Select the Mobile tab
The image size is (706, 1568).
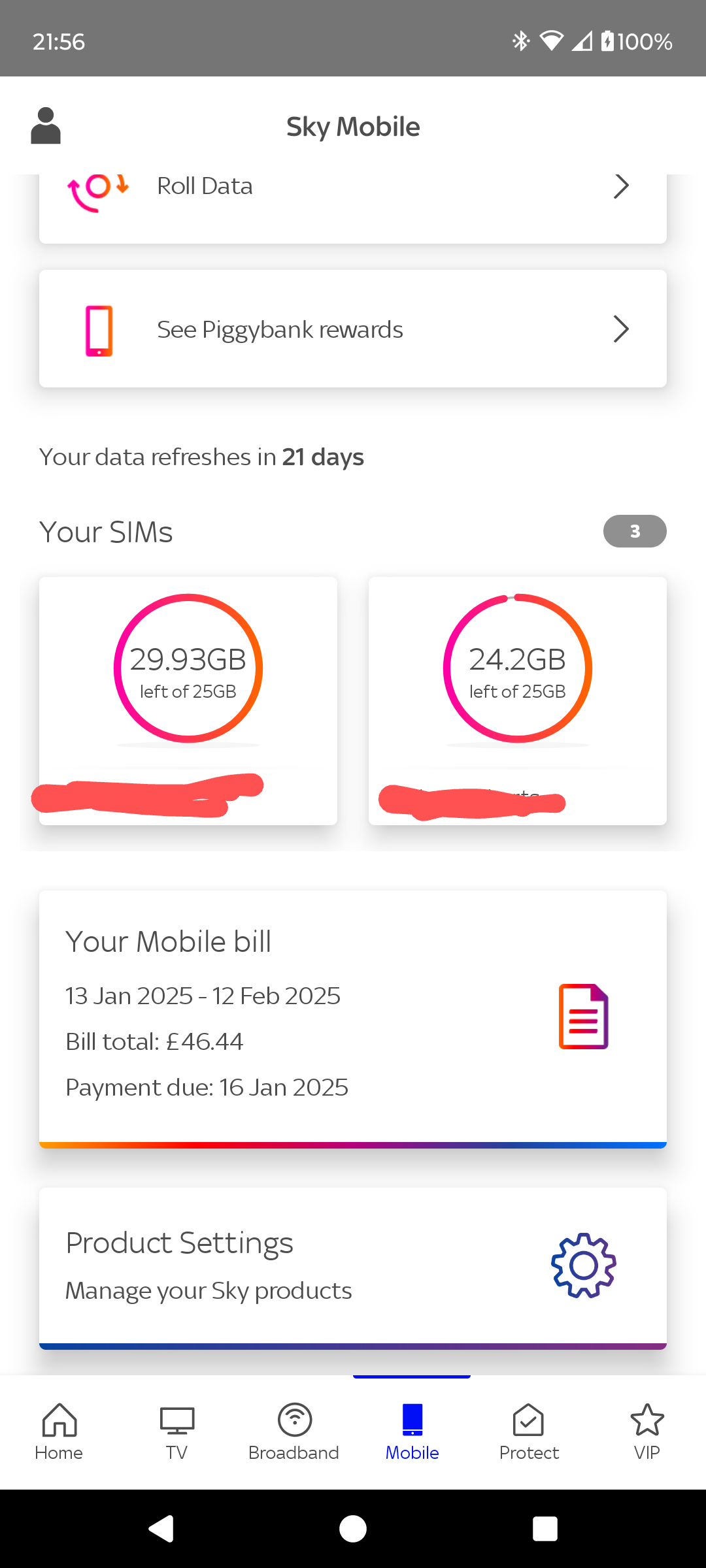click(412, 1431)
